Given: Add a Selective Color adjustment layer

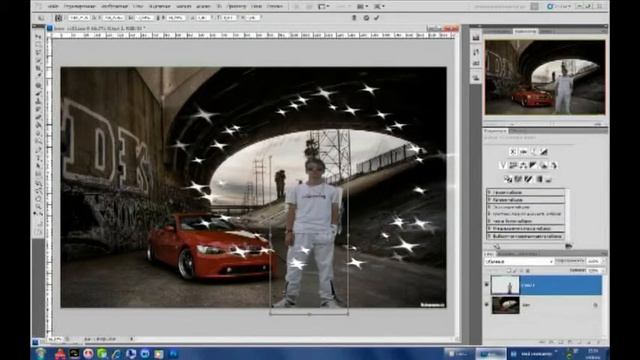Looking at the screenshot, I should (549, 179).
